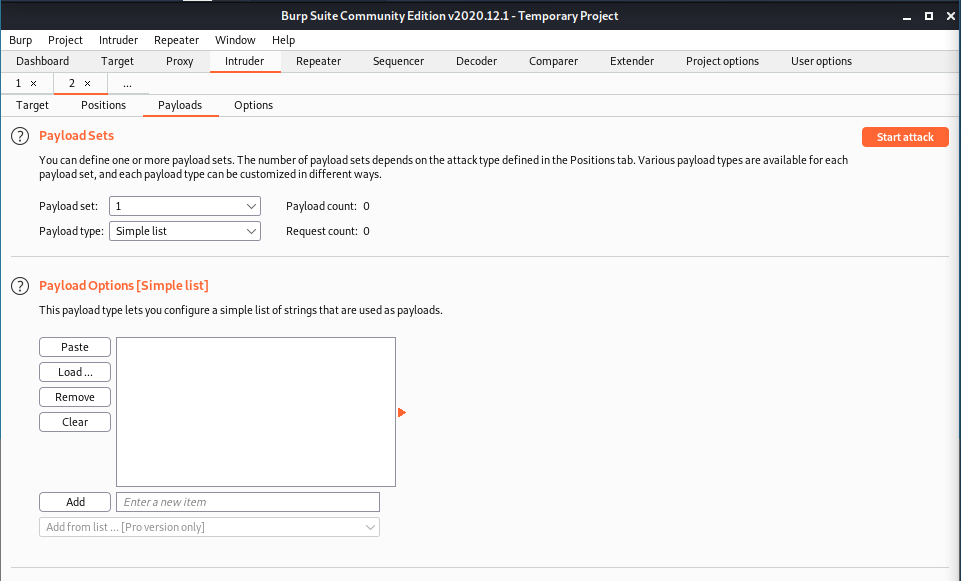Click Clear to empty payload list

coord(75,422)
